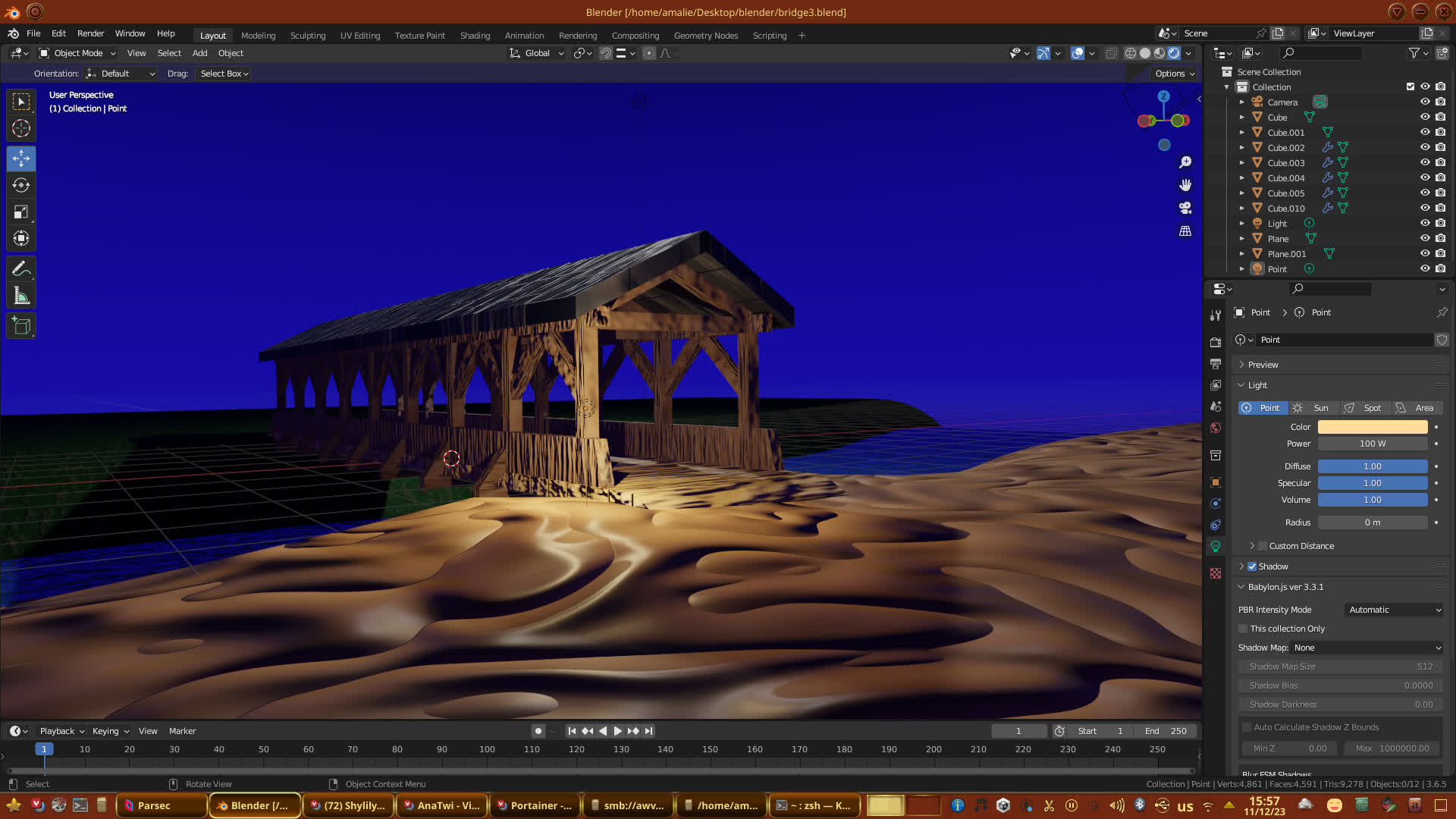The image size is (1456, 819).
Task: Select the Move tool in toolbar
Action: click(x=21, y=158)
